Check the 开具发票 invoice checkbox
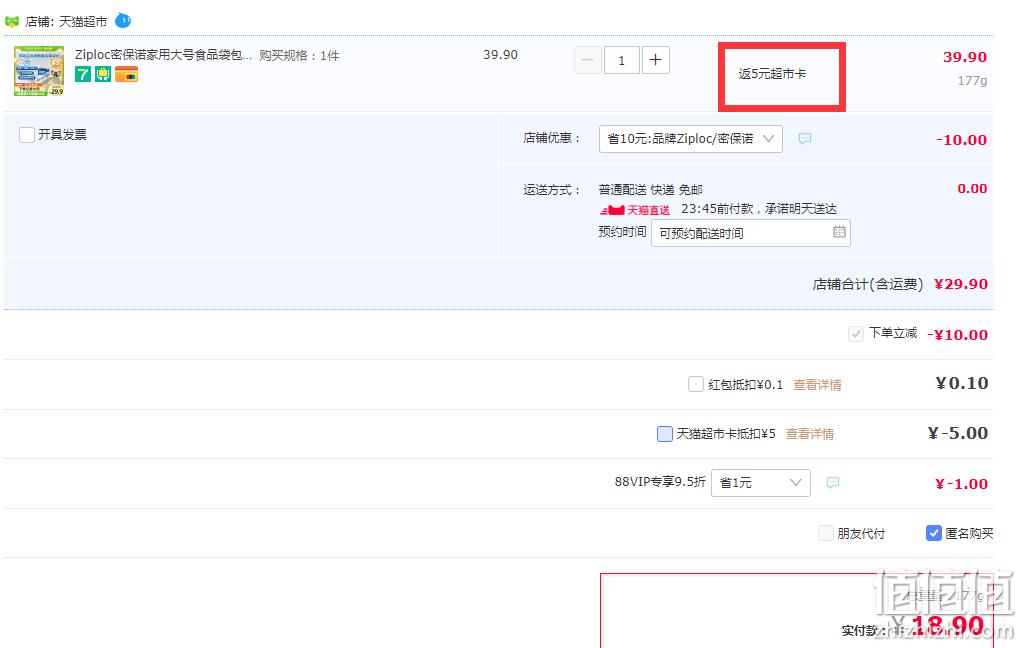The width and height of the screenshot is (1023, 648). [27, 135]
